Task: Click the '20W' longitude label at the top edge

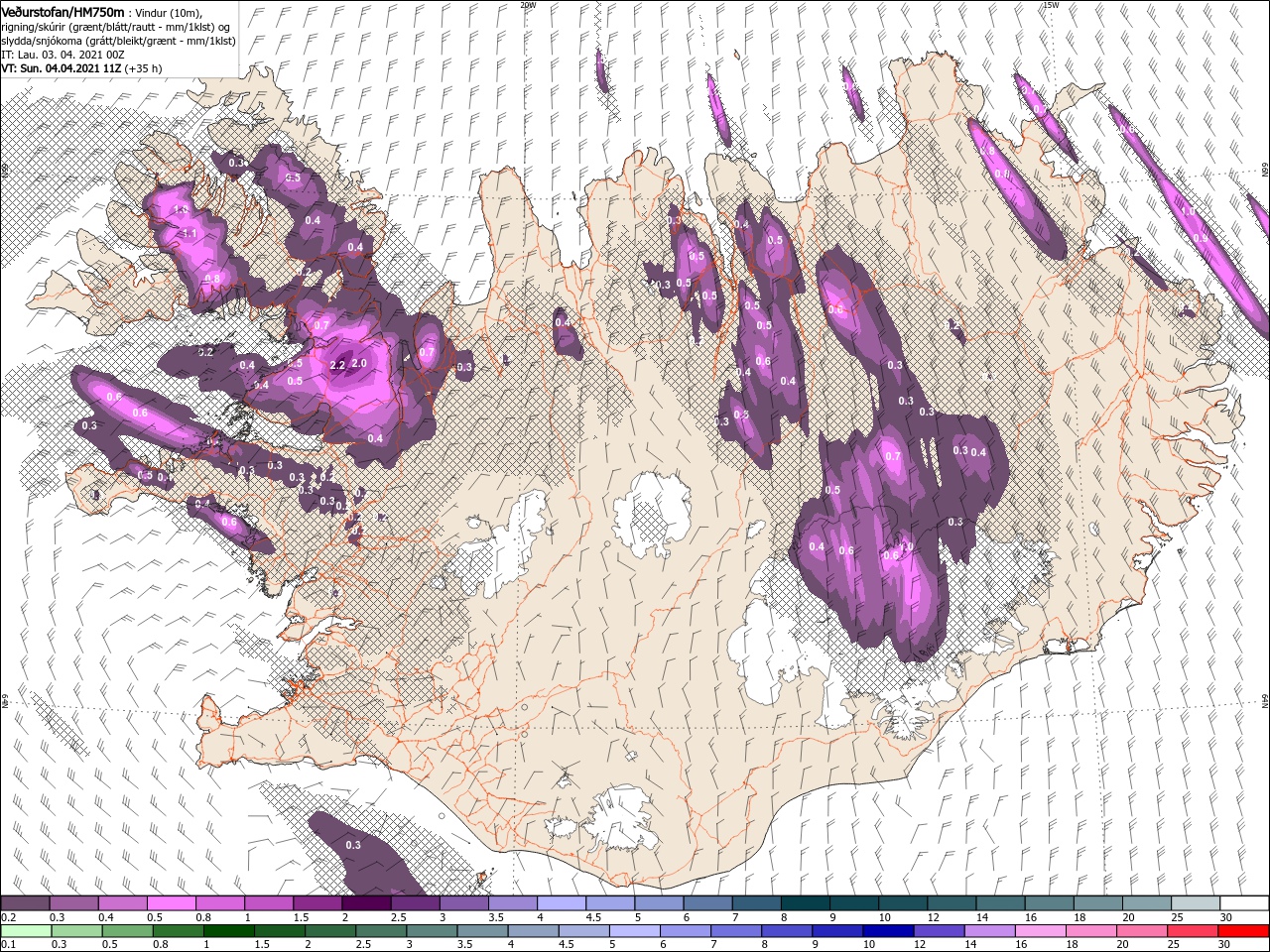Action: point(528,5)
